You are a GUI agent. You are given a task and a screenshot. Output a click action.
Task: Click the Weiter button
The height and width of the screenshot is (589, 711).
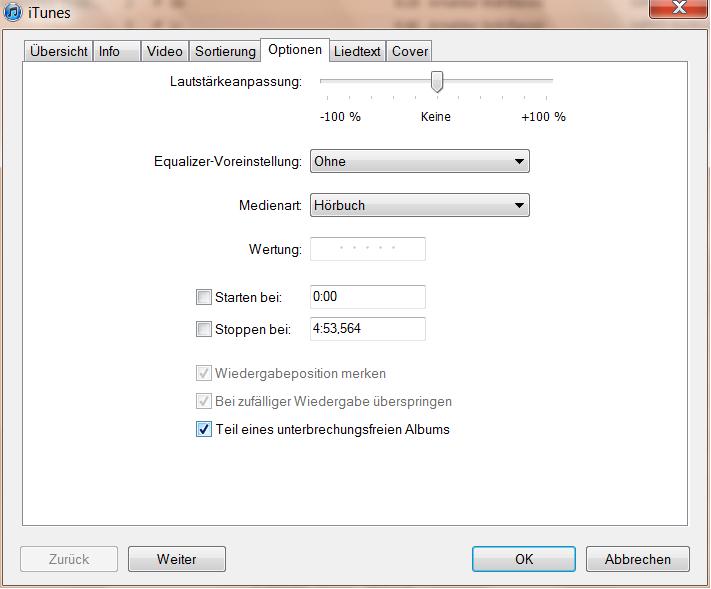click(x=177, y=559)
